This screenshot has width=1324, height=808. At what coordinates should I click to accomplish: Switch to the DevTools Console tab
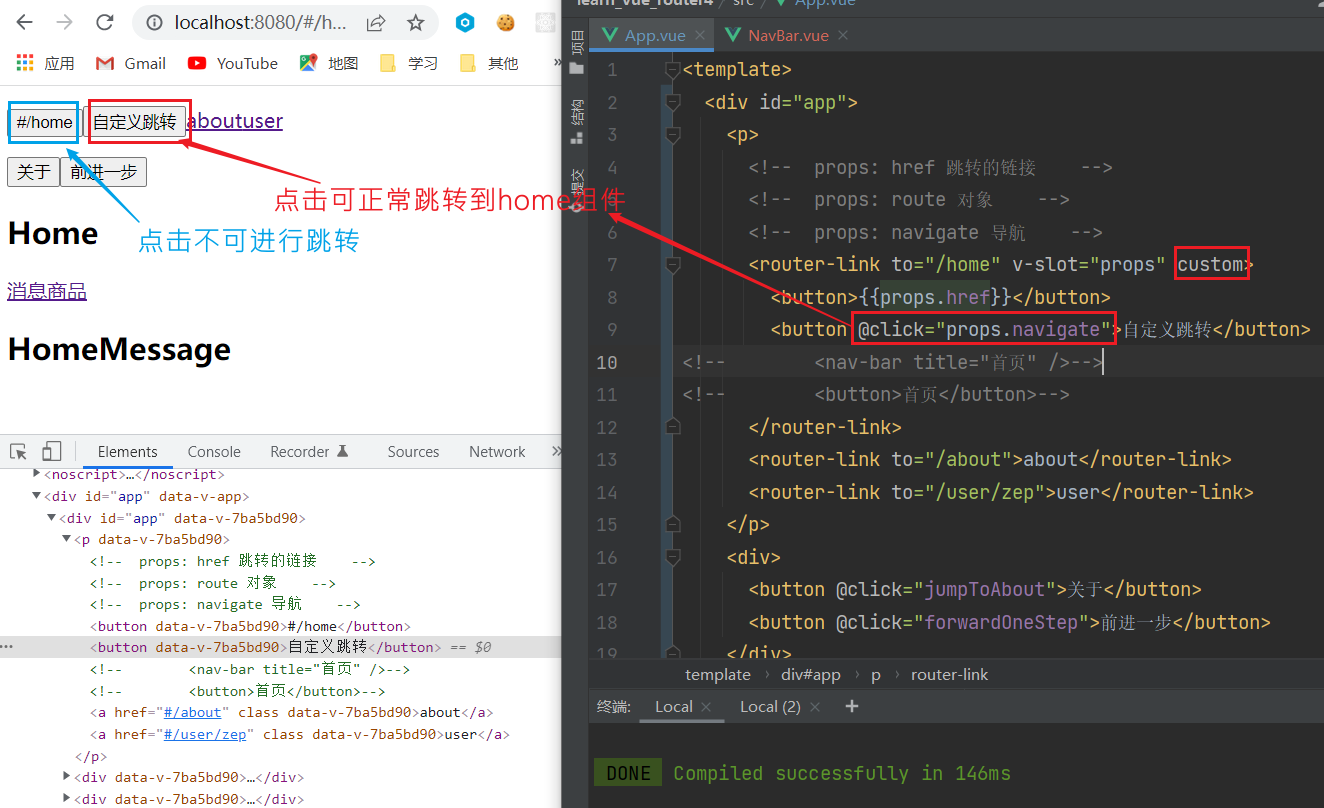(x=214, y=452)
